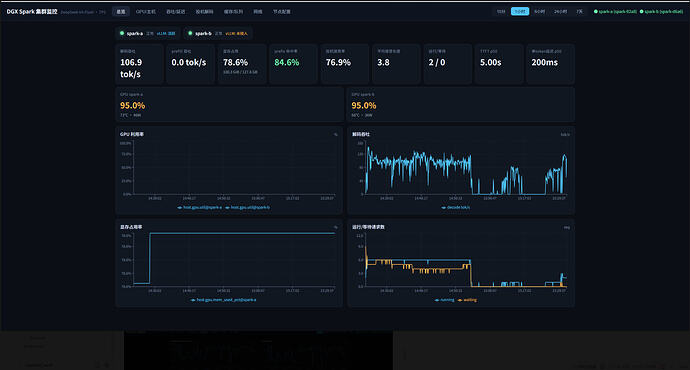The width and height of the screenshot is (690, 370).
Task: Switch to the last navigation tab after 网络
Action: [x=282, y=11]
